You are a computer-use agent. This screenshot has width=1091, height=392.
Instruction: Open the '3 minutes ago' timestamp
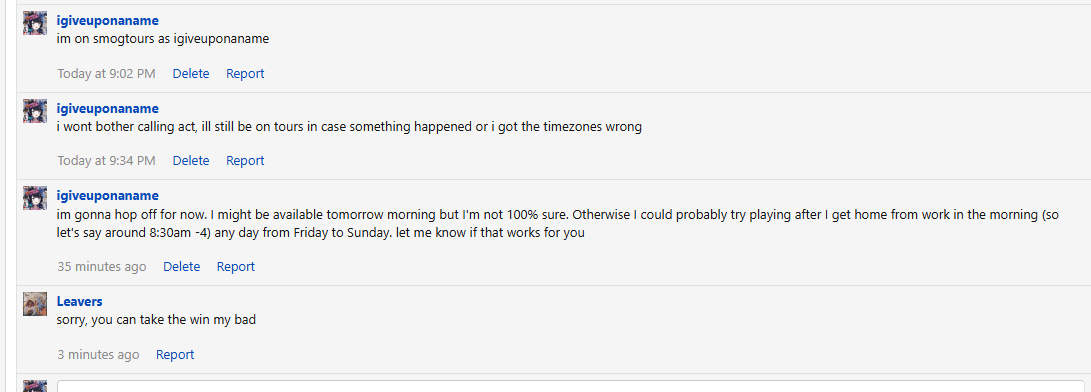tap(98, 354)
